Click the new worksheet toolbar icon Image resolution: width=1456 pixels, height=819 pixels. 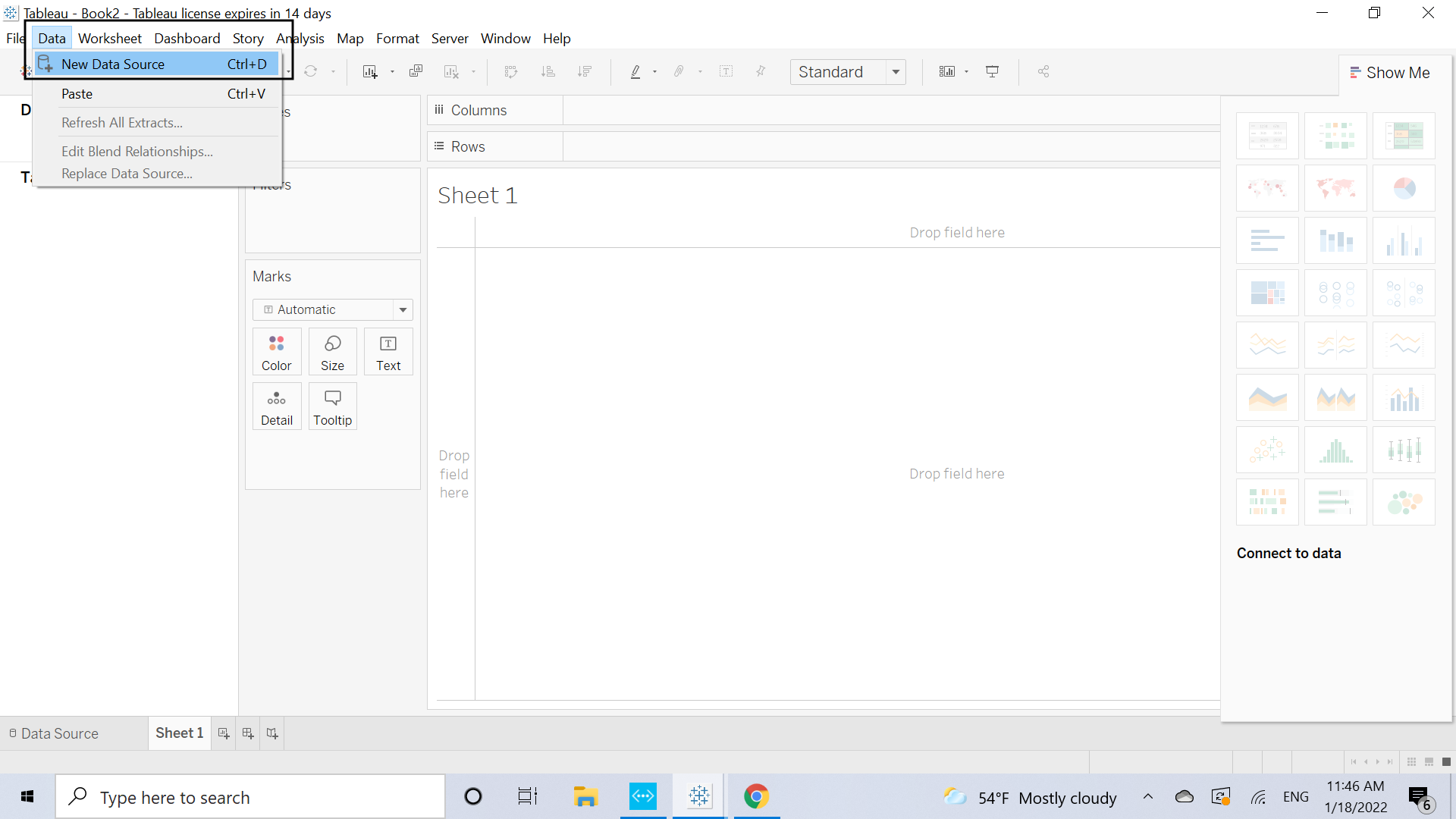(x=370, y=71)
